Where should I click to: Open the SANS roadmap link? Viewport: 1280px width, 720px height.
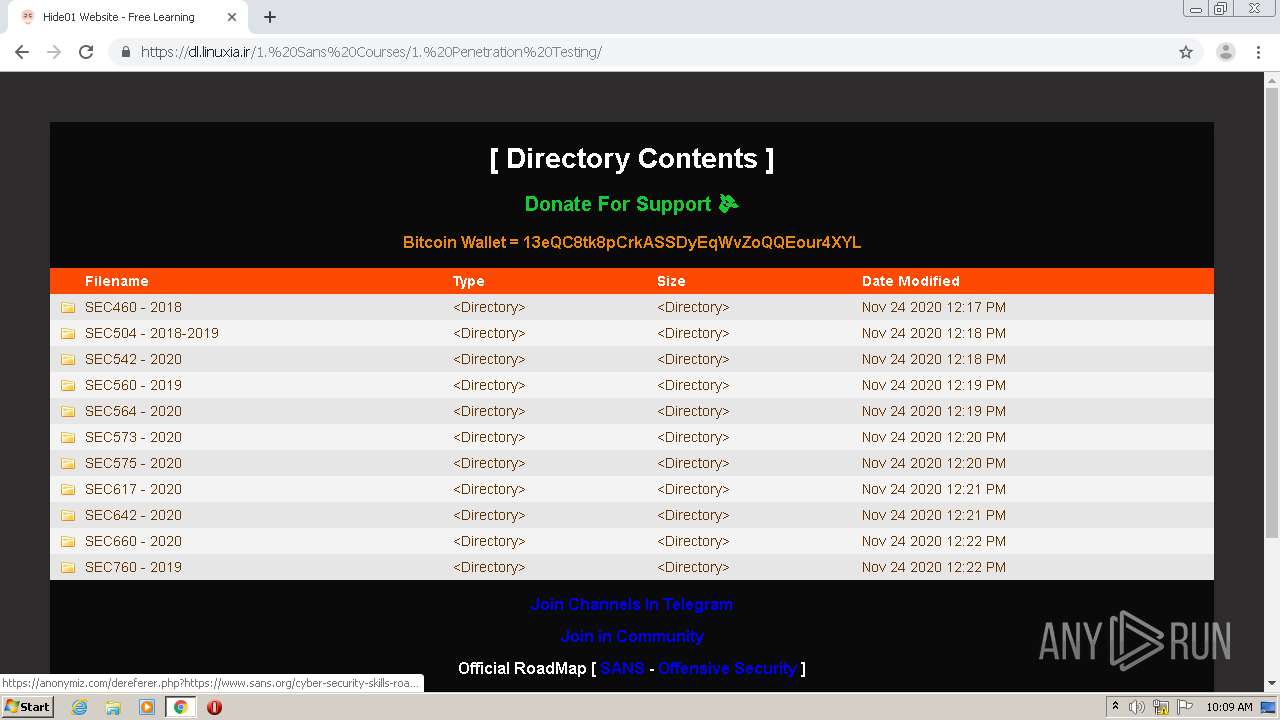coord(622,668)
